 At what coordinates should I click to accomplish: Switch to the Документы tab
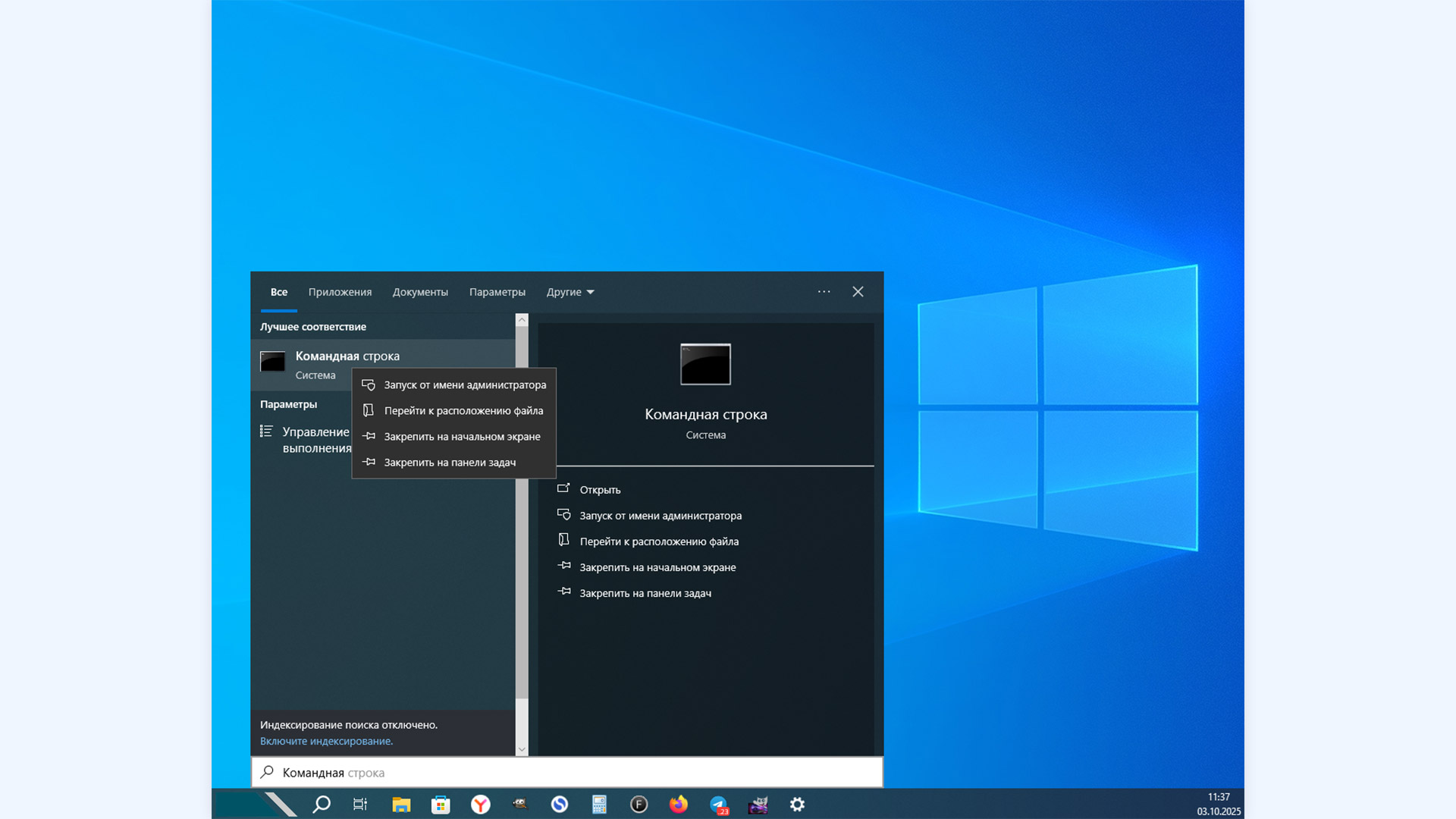click(x=420, y=292)
